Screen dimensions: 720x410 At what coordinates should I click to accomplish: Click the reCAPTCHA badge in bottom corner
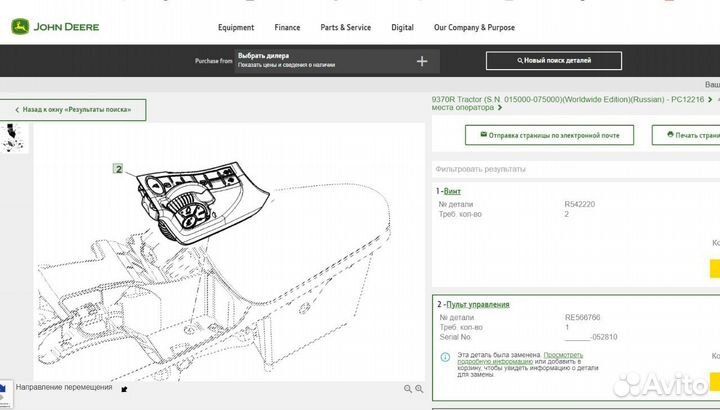[5, 390]
